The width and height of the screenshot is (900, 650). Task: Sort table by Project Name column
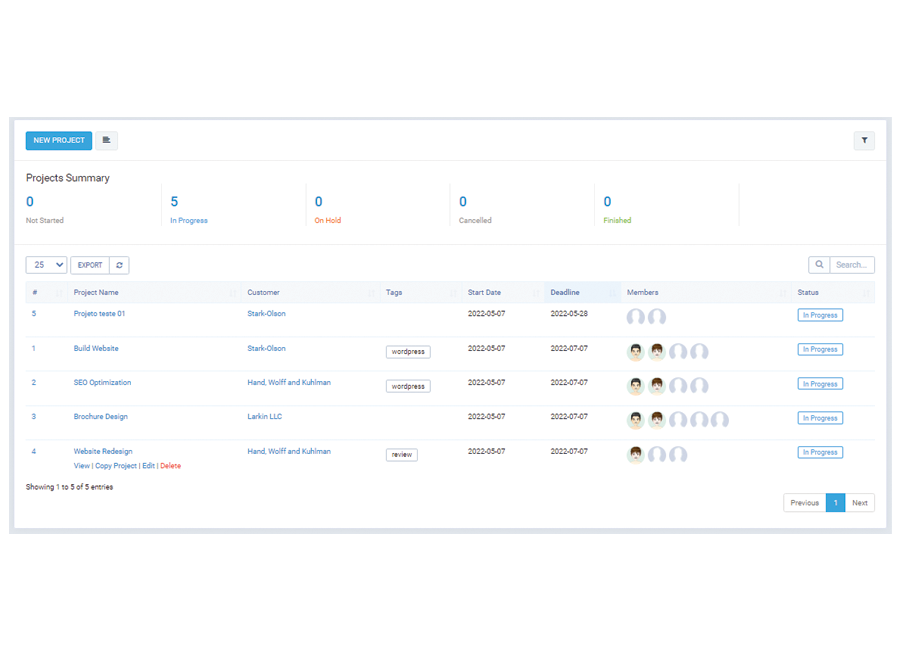click(96, 293)
